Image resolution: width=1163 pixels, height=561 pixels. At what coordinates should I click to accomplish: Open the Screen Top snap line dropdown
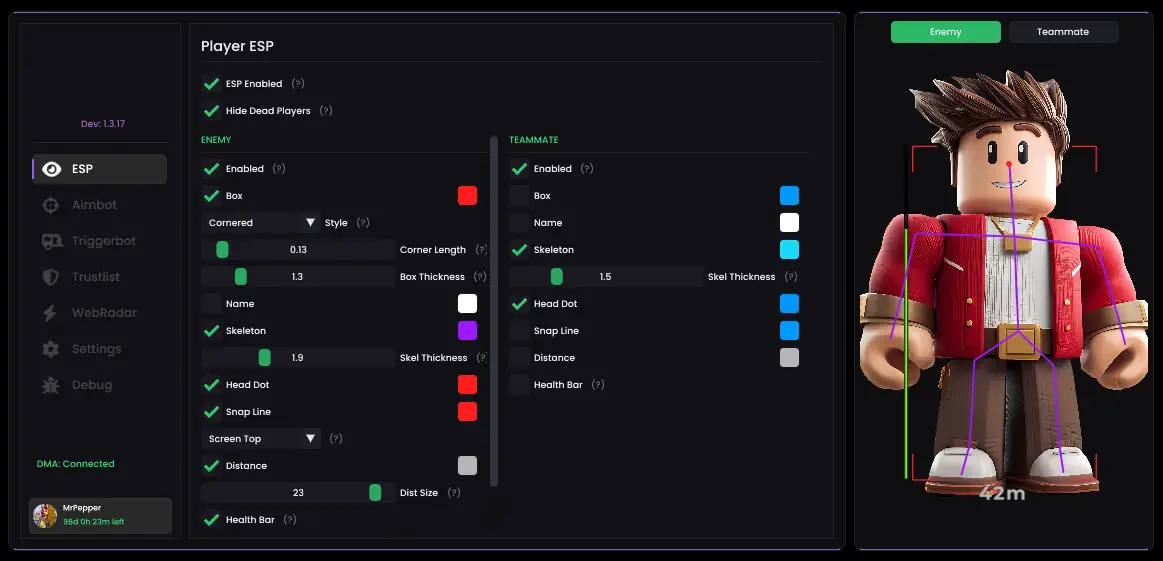261,439
